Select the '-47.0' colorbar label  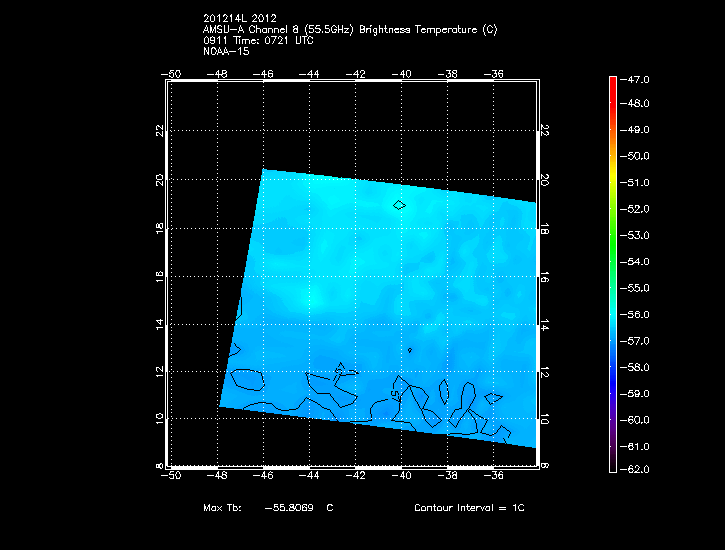click(x=634, y=79)
